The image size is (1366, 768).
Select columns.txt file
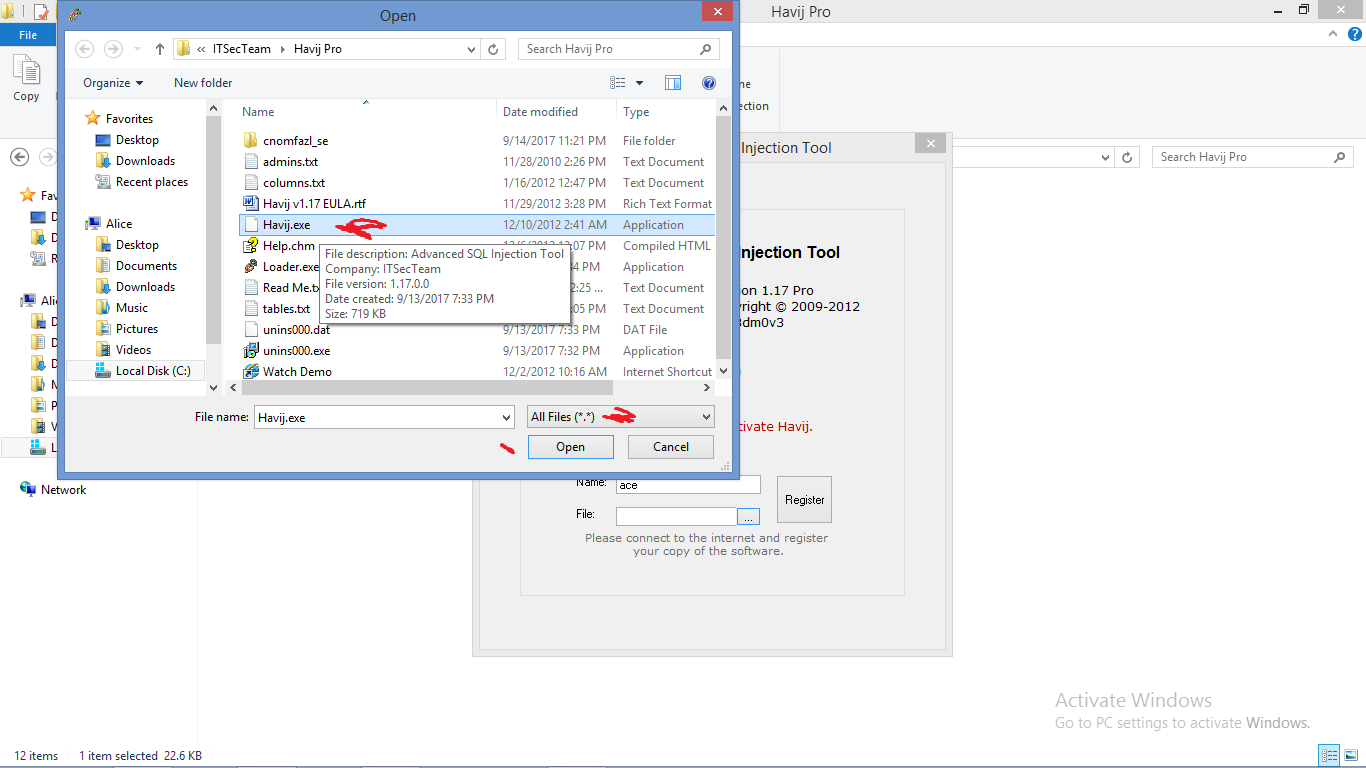click(294, 183)
